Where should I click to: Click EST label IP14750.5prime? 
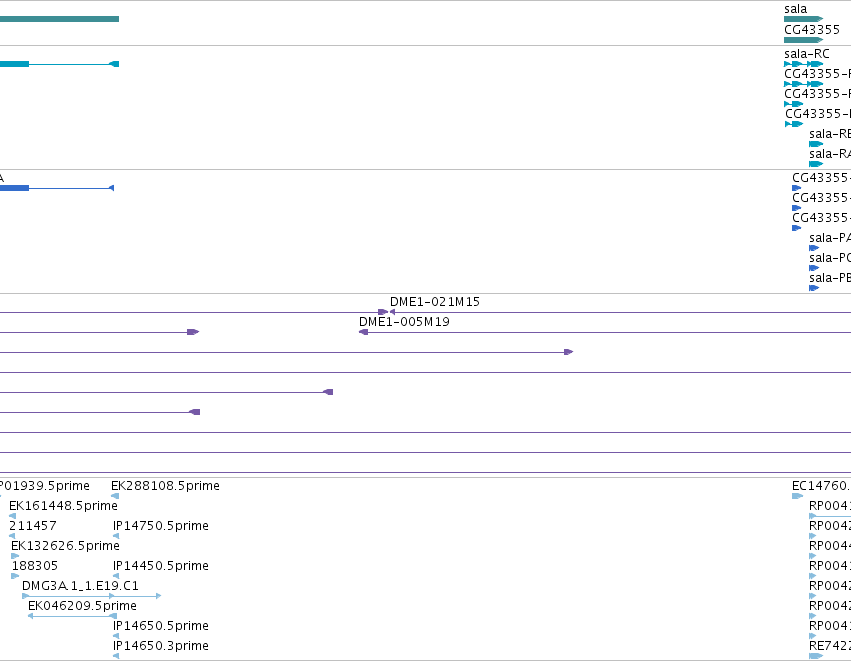point(161,526)
